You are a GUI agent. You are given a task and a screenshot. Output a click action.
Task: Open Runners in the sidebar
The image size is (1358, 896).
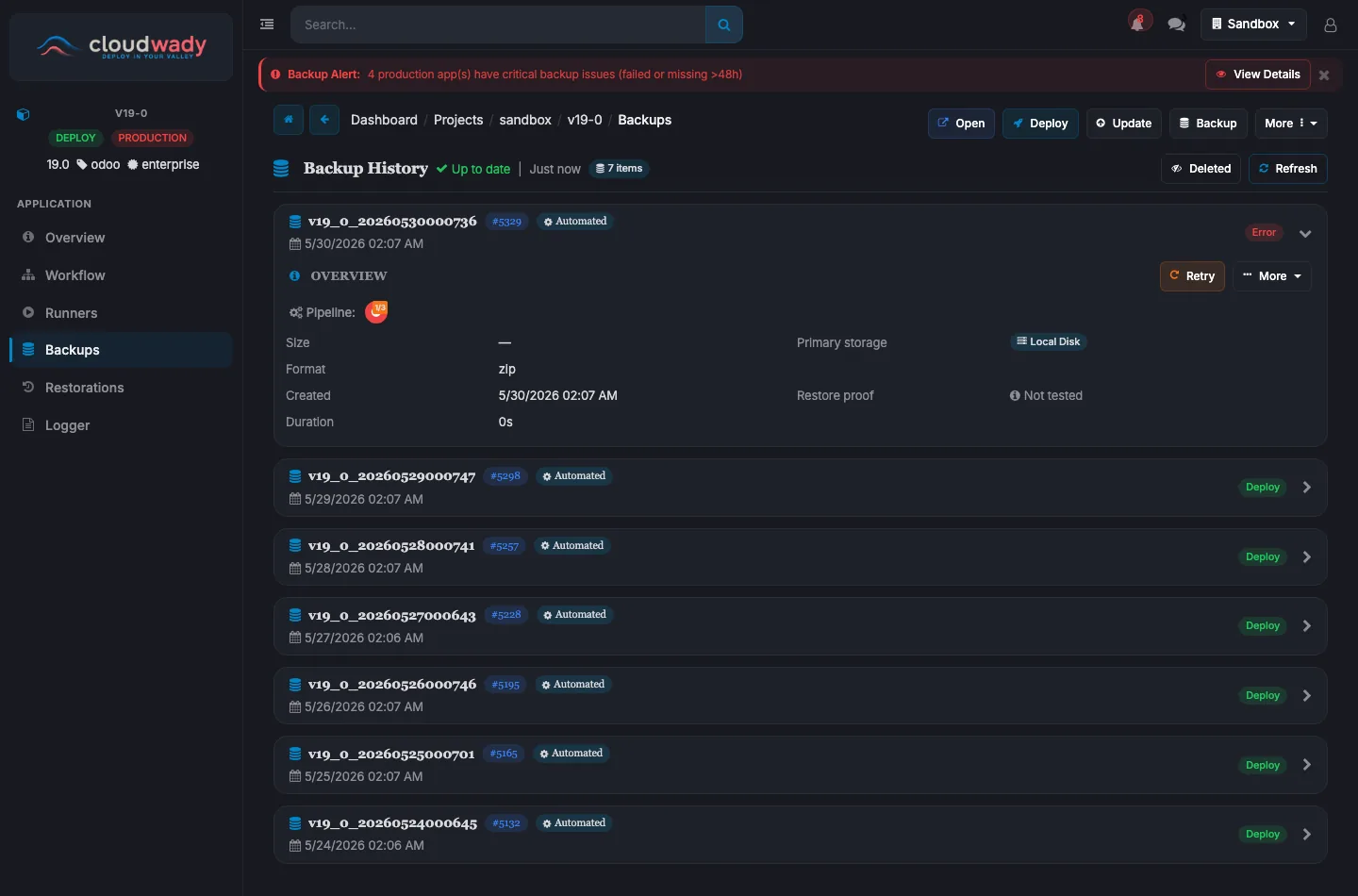[121, 313]
